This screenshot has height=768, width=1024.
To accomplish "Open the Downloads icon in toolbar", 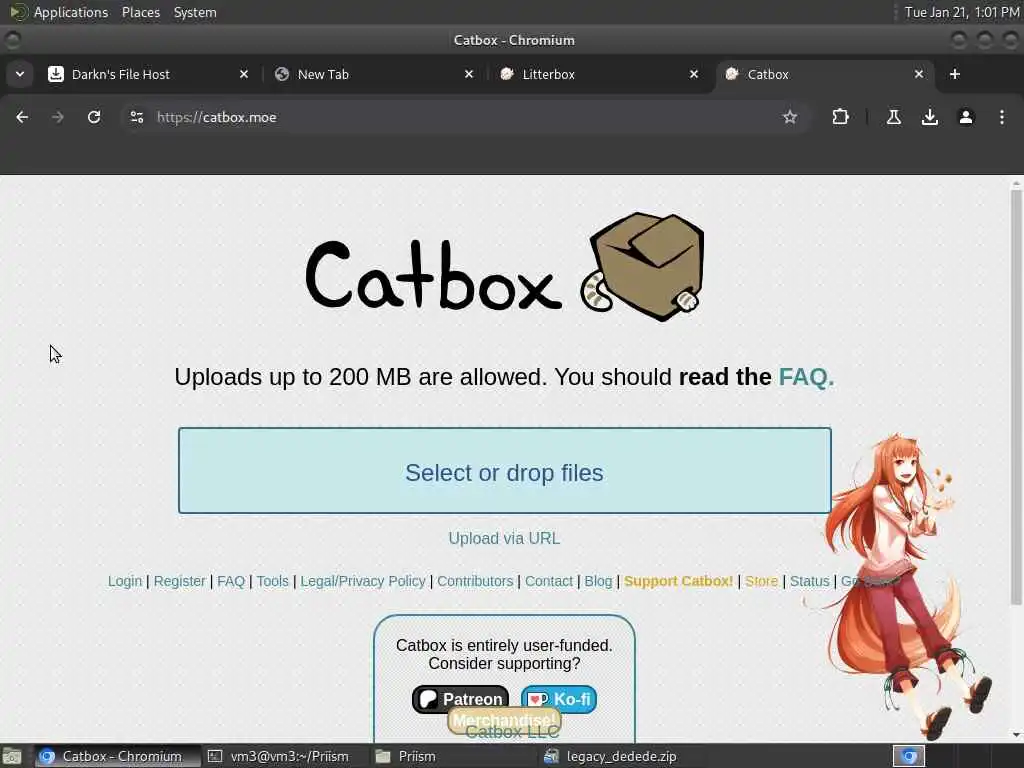I will click(929, 117).
